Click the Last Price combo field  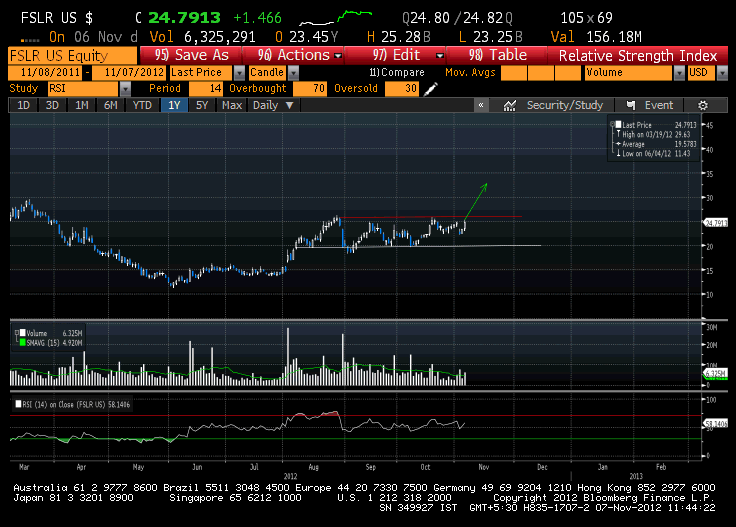coord(201,73)
